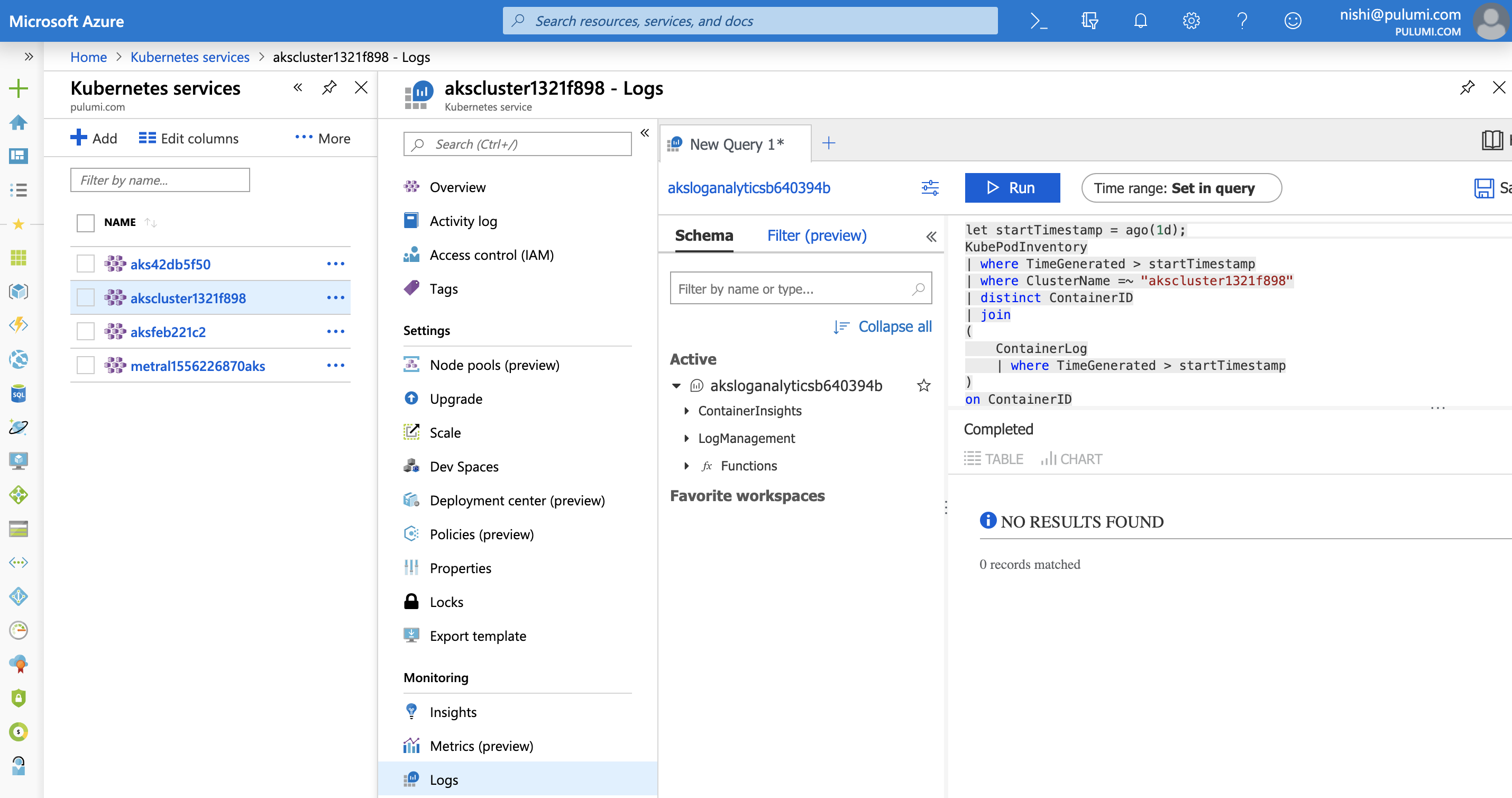Screen dimensions: 1512x798
Task: Open Dashboard from the left sidebar
Action: 18,156
